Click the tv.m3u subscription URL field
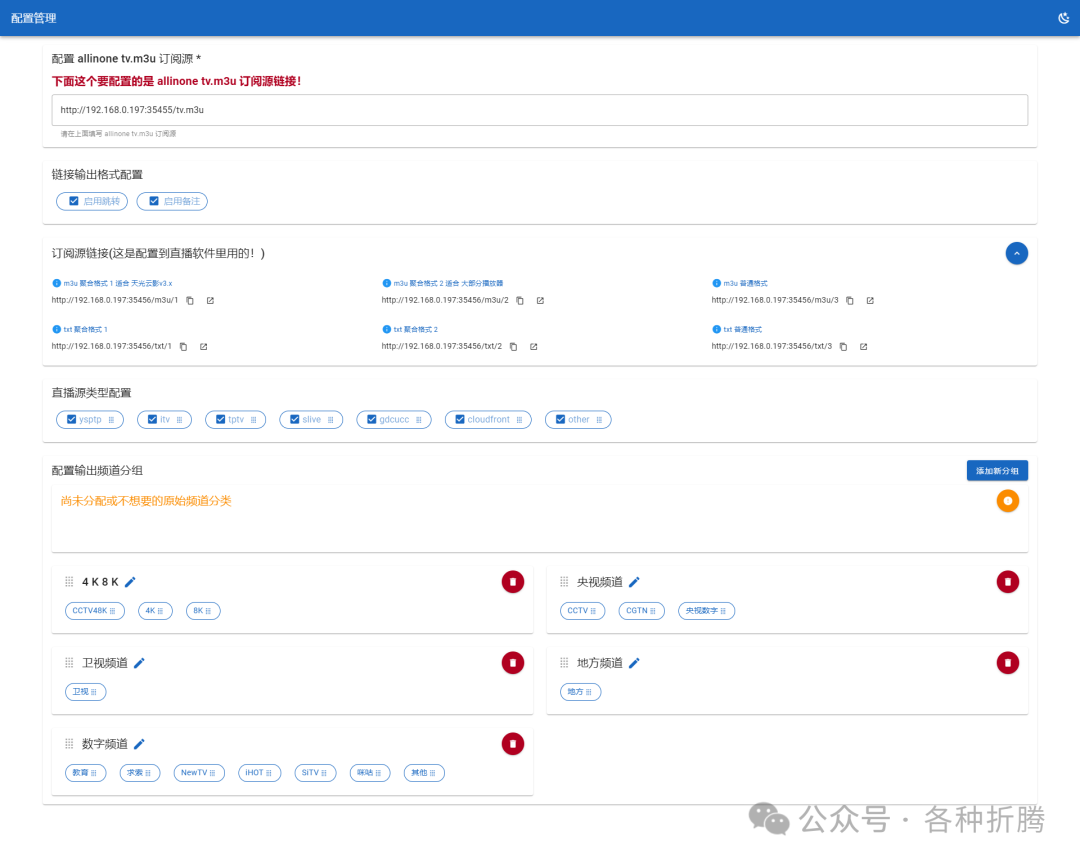Viewport: 1080px width, 863px height. [540, 110]
